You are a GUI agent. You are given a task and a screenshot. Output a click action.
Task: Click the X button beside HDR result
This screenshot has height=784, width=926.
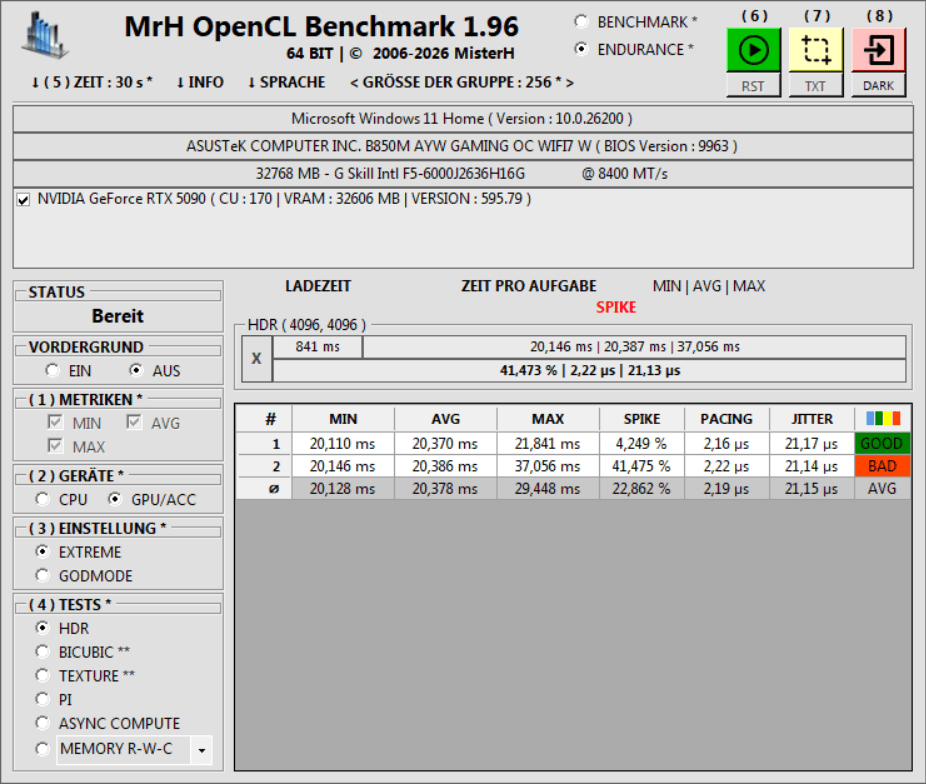(257, 358)
